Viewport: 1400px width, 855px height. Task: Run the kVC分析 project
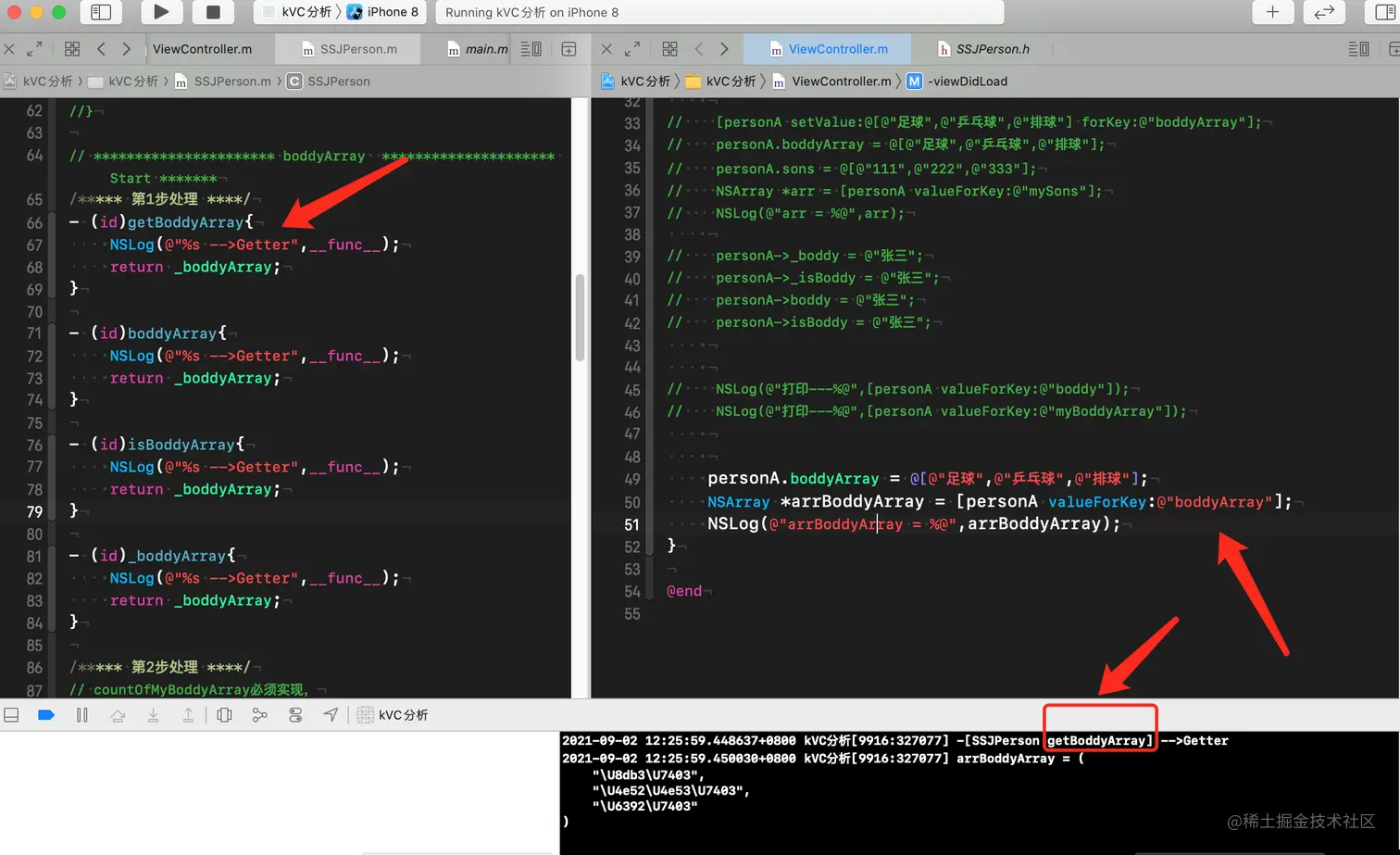(161, 12)
